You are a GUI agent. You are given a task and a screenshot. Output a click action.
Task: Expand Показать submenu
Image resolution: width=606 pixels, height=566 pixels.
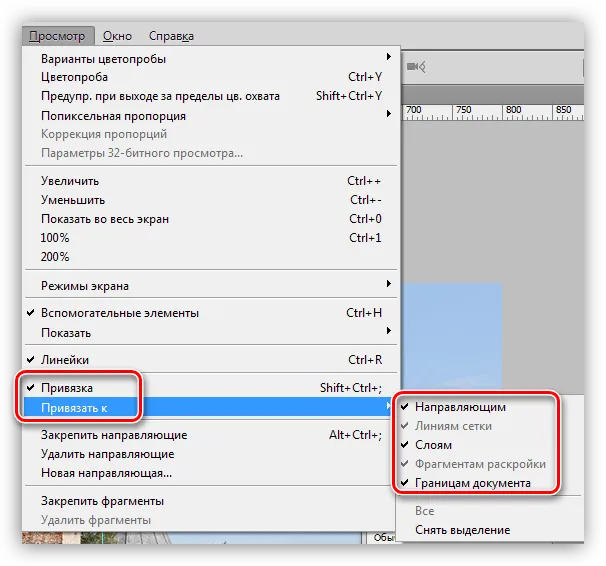coord(211,332)
